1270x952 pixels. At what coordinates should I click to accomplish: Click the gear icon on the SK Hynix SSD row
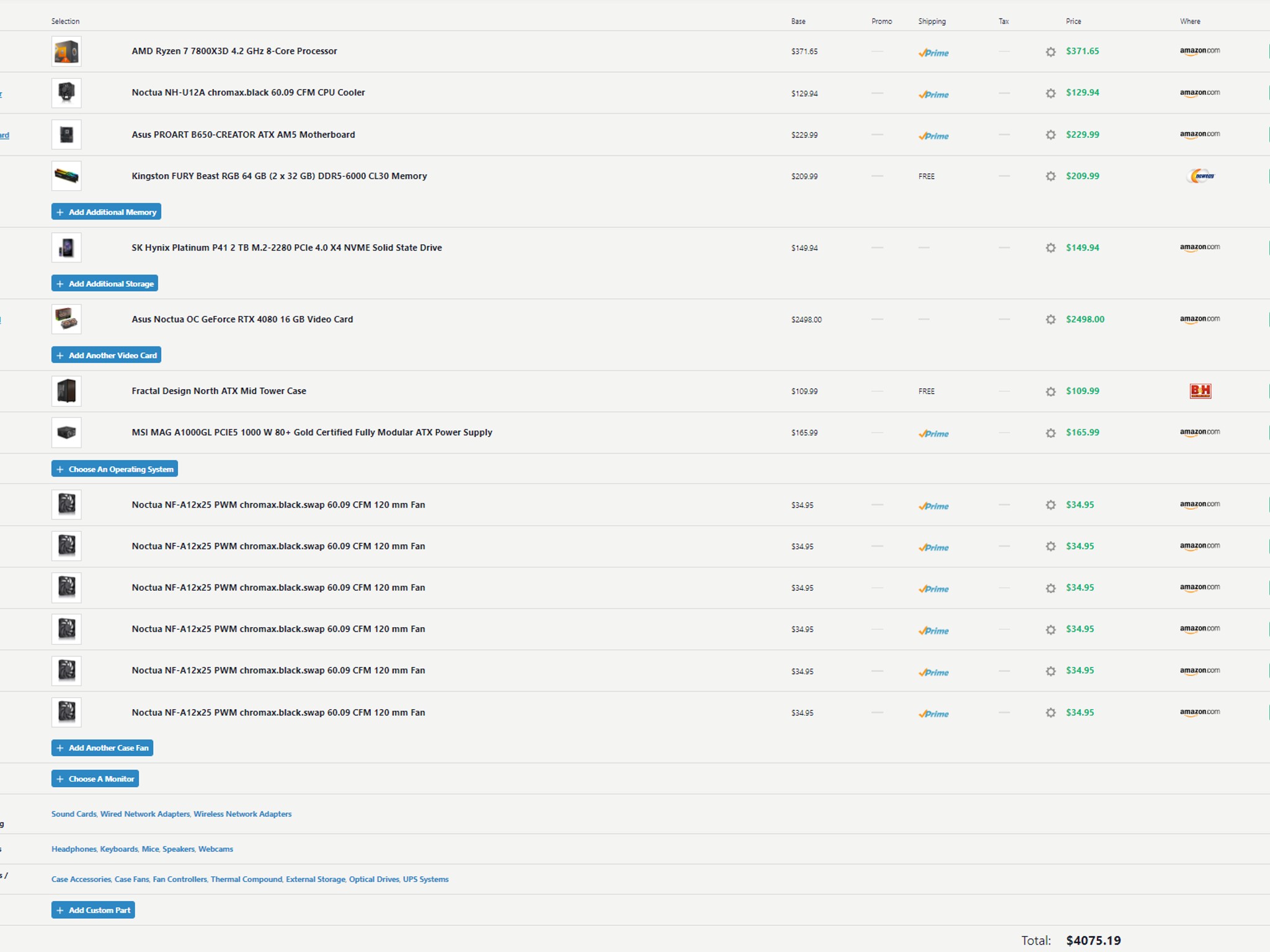point(1050,248)
